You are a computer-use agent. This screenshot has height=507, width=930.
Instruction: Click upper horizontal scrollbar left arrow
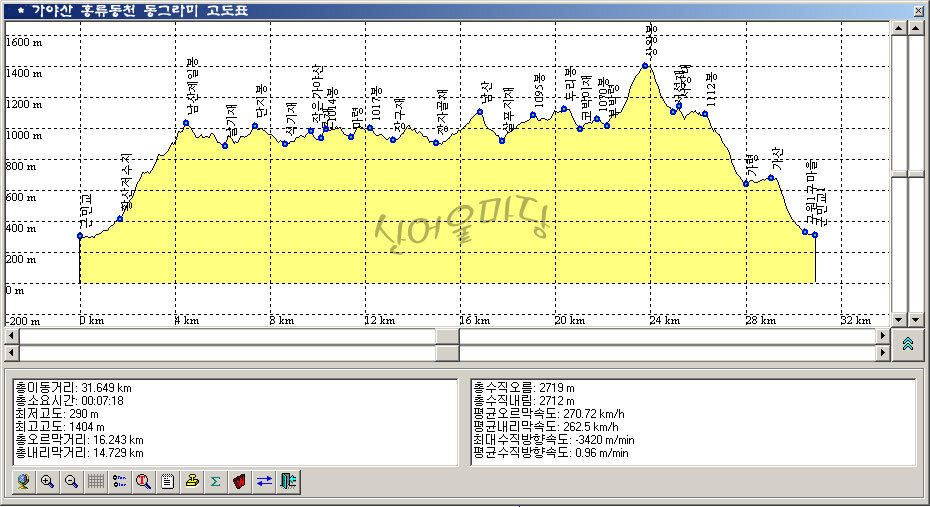click(11, 336)
